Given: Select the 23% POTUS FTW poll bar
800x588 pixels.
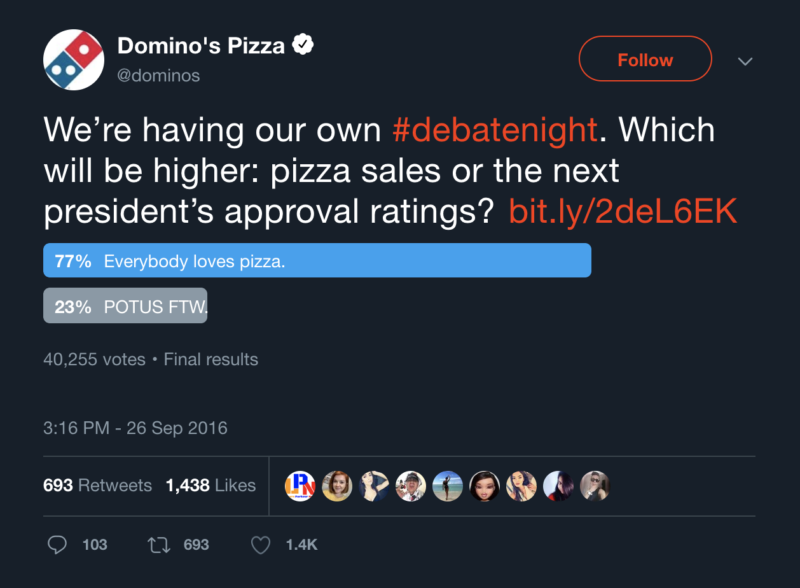Looking at the screenshot, I should coord(125,307).
